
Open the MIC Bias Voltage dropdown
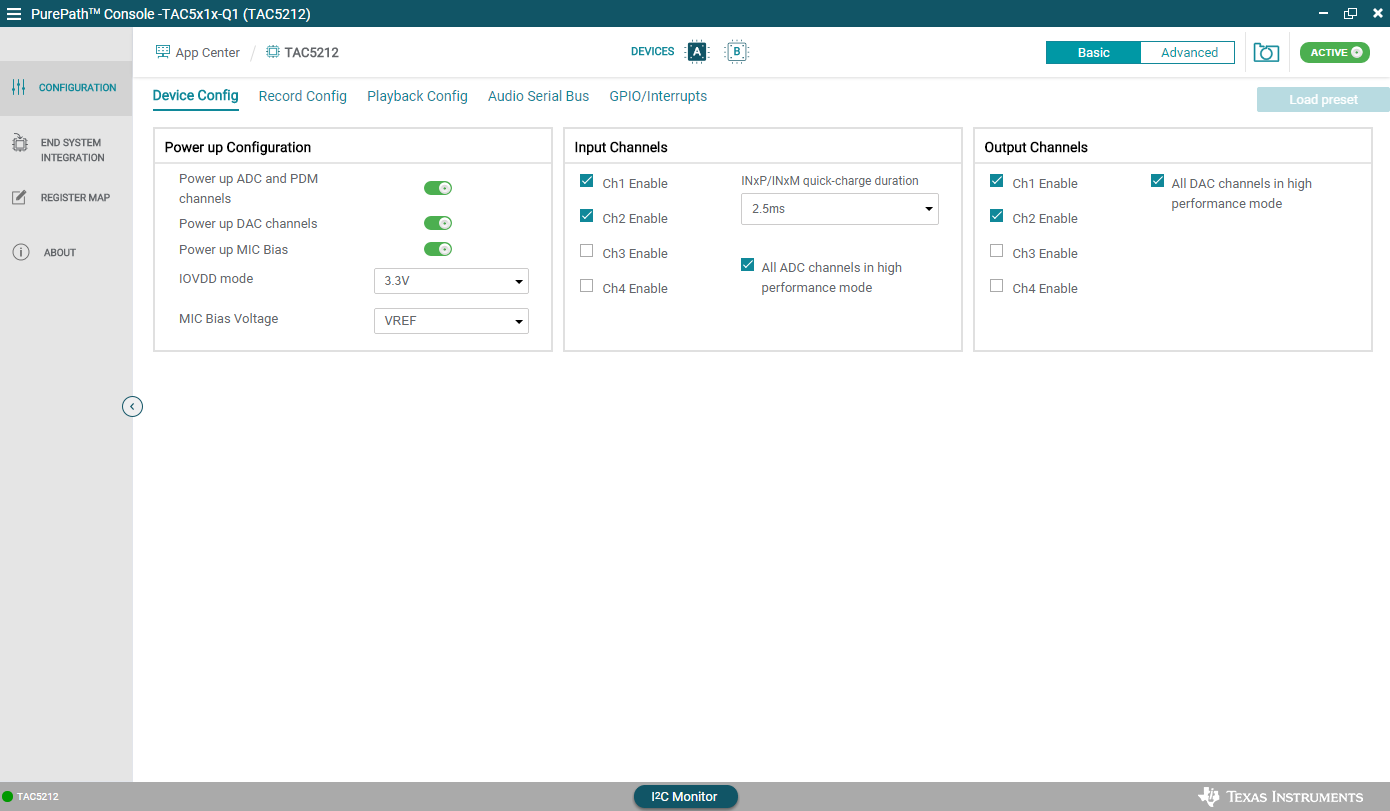click(x=451, y=321)
